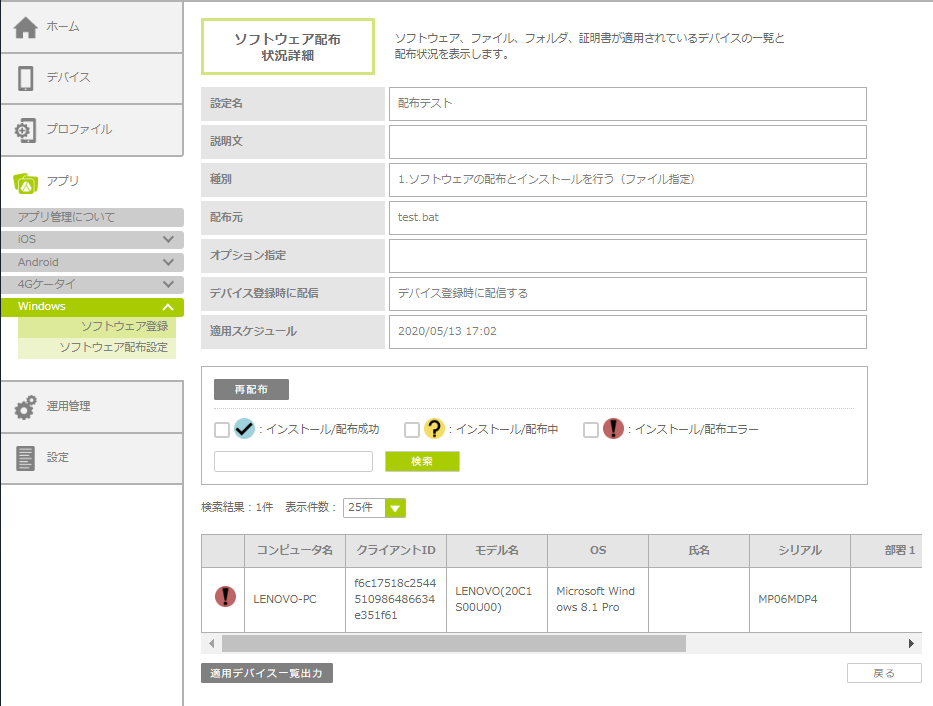The height and width of the screenshot is (706, 933).
Task: Check the インストール/配布エラー filter checkbox
Action: pos(591,430)
